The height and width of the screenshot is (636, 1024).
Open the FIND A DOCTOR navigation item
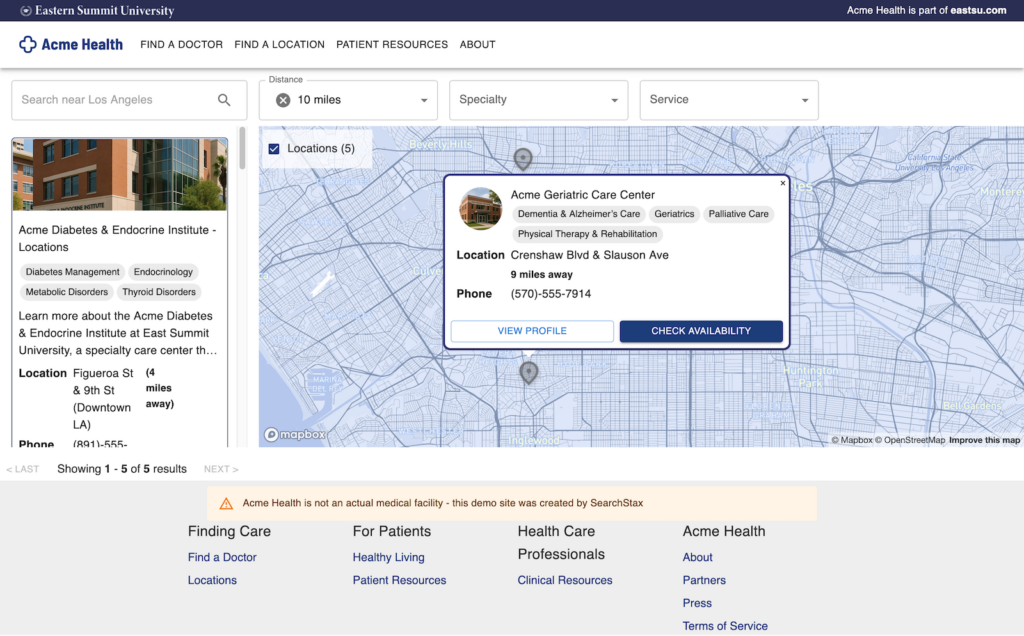[x=181, y=44]
